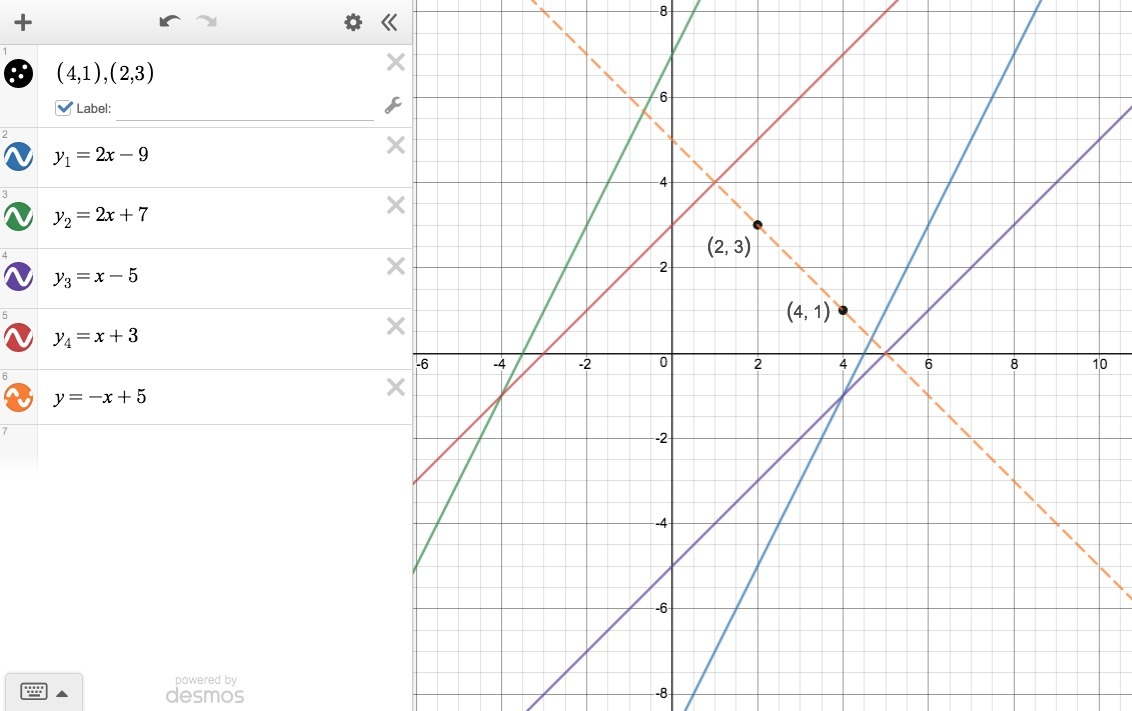Open wrench options for points expression
The width and height of the screenshot is (1132, 711).
click(x=393, y=106)
